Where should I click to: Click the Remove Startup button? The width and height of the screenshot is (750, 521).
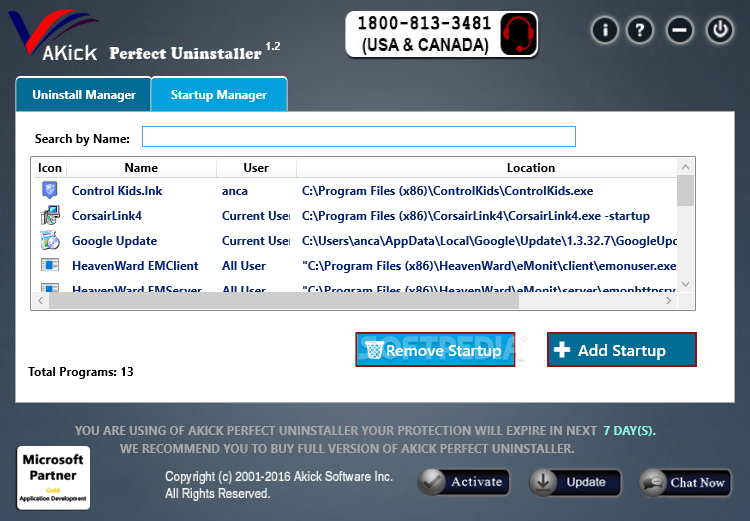tap(435, 350)
